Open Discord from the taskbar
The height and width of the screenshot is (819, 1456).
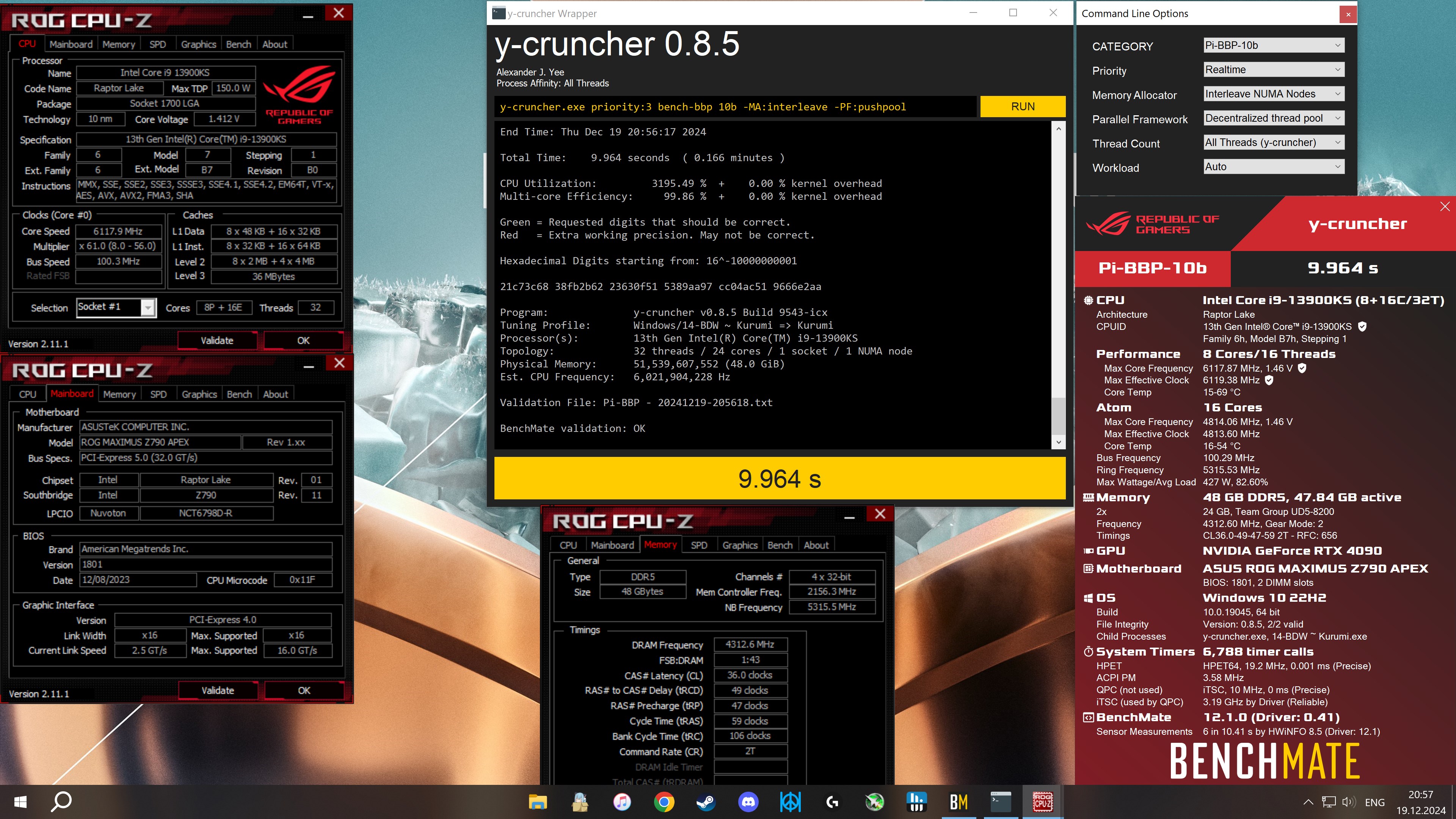[748, 802]
